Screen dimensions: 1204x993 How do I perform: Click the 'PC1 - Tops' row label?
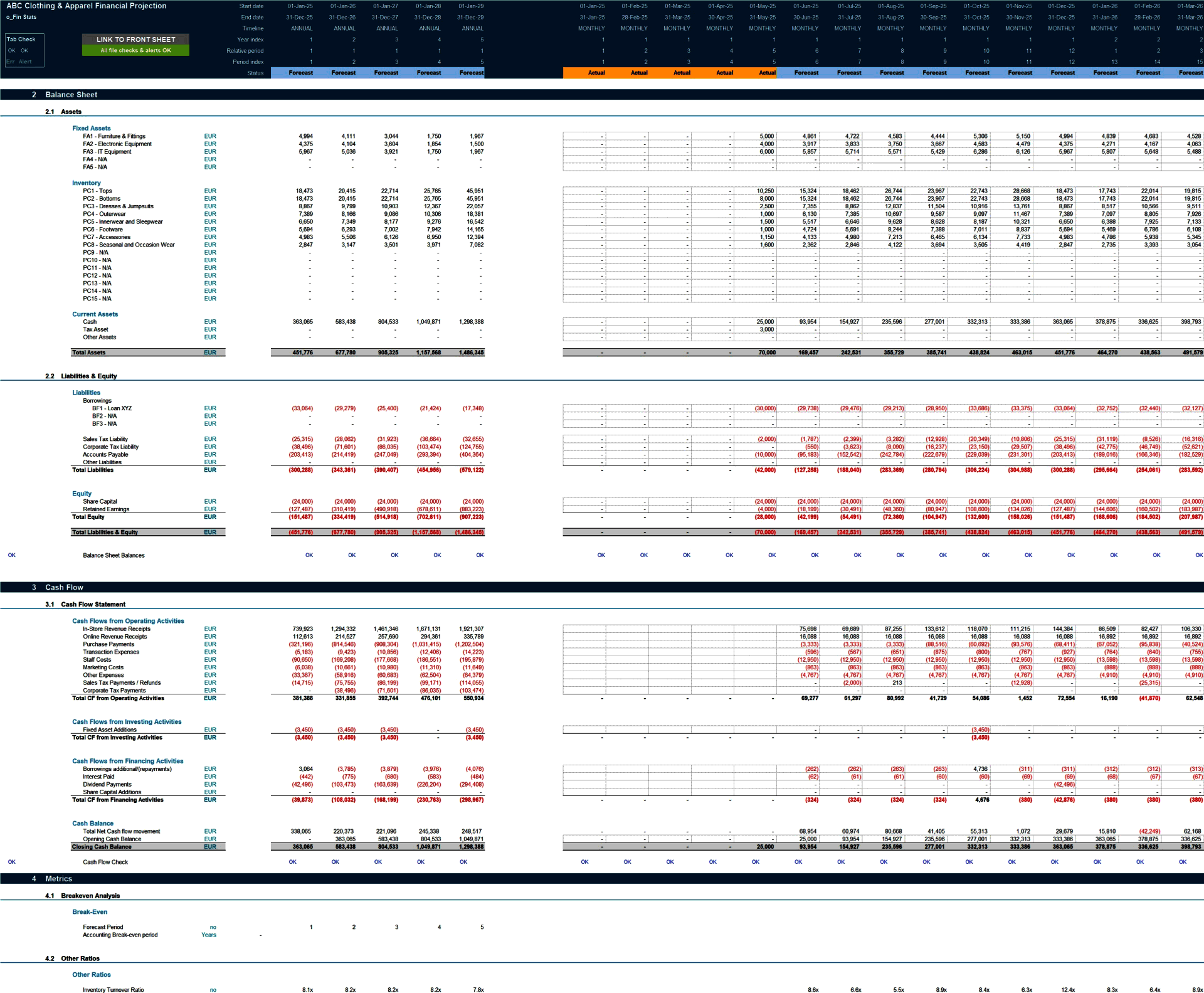[97, 191]
